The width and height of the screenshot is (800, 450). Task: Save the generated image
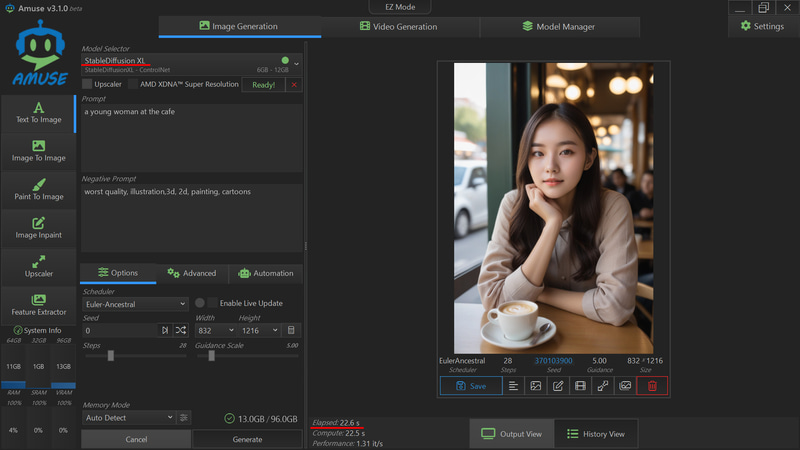pyautogui.click(x=471, y=386)
